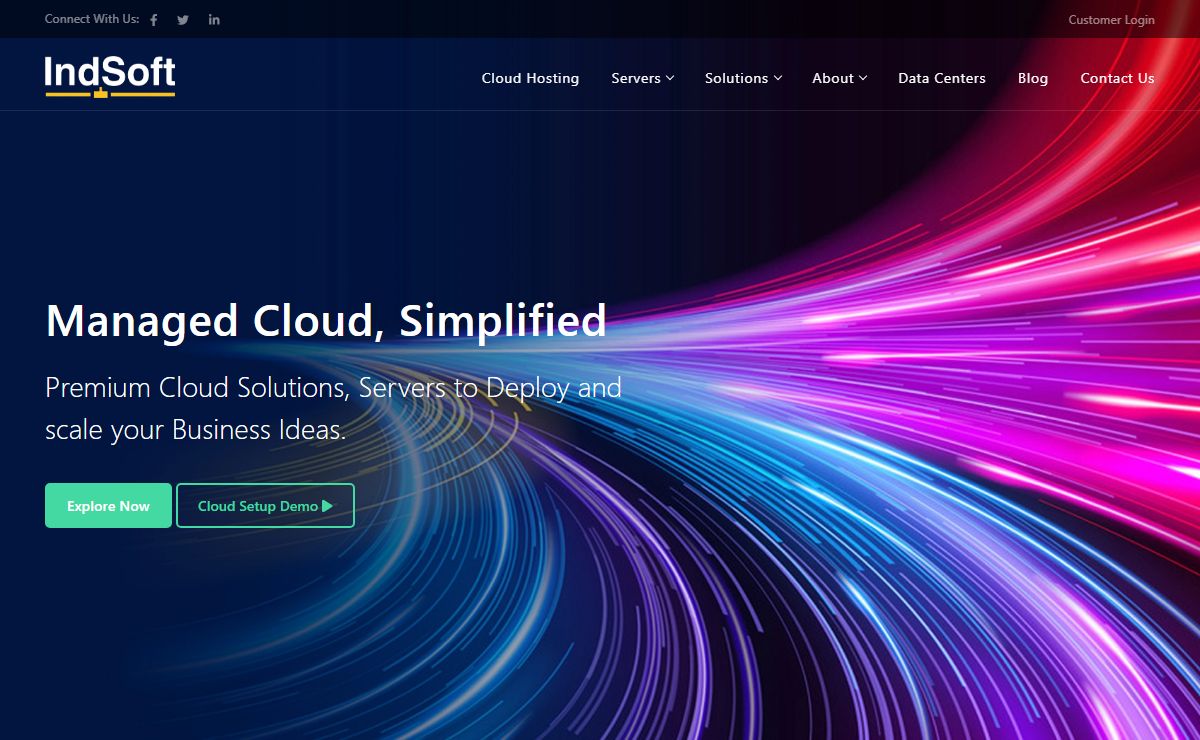Expand the Solutions dropdown menu
The height and width of the screenshot is (740, 1200).
coord(743,78)
